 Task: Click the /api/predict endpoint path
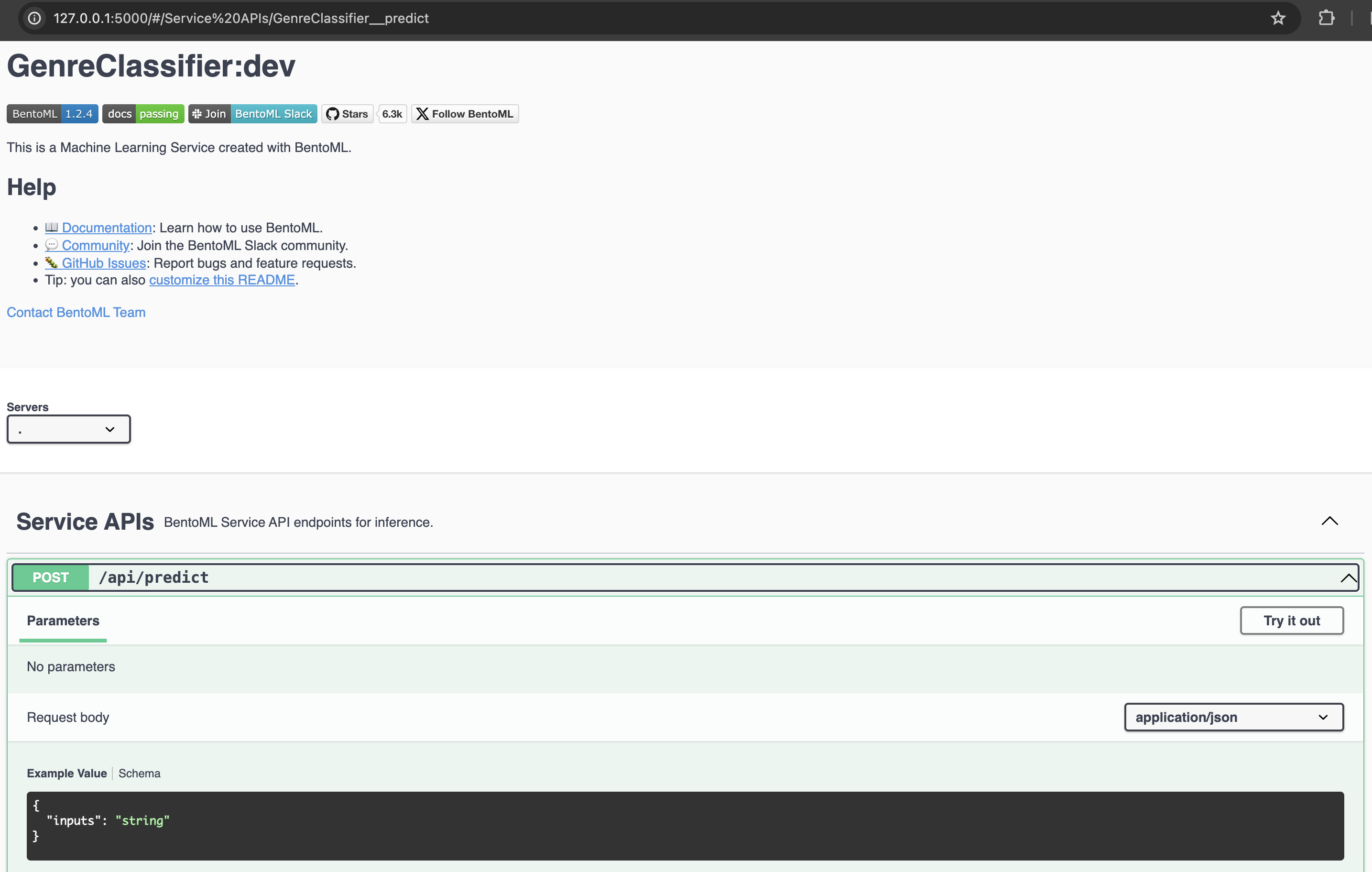[154, 578]
